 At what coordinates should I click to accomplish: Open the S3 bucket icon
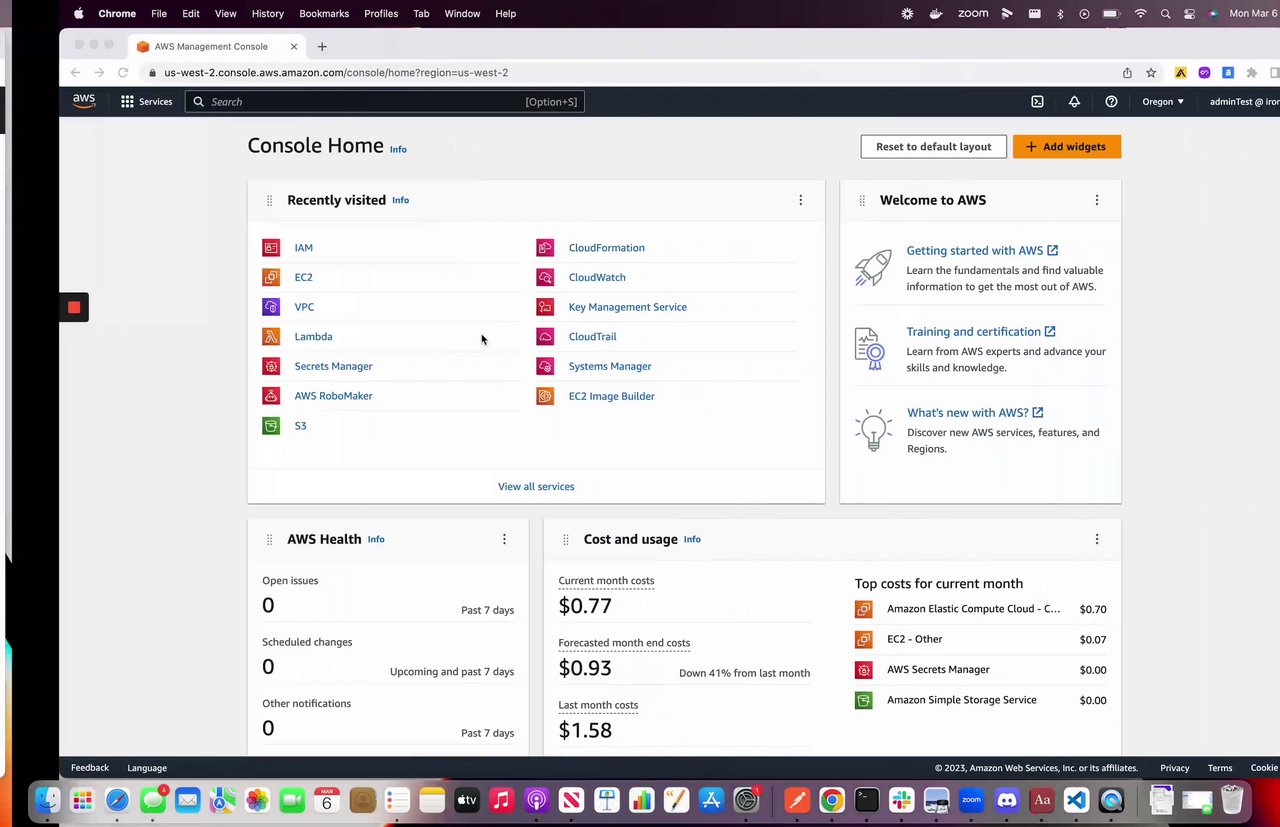click(271, 426)
